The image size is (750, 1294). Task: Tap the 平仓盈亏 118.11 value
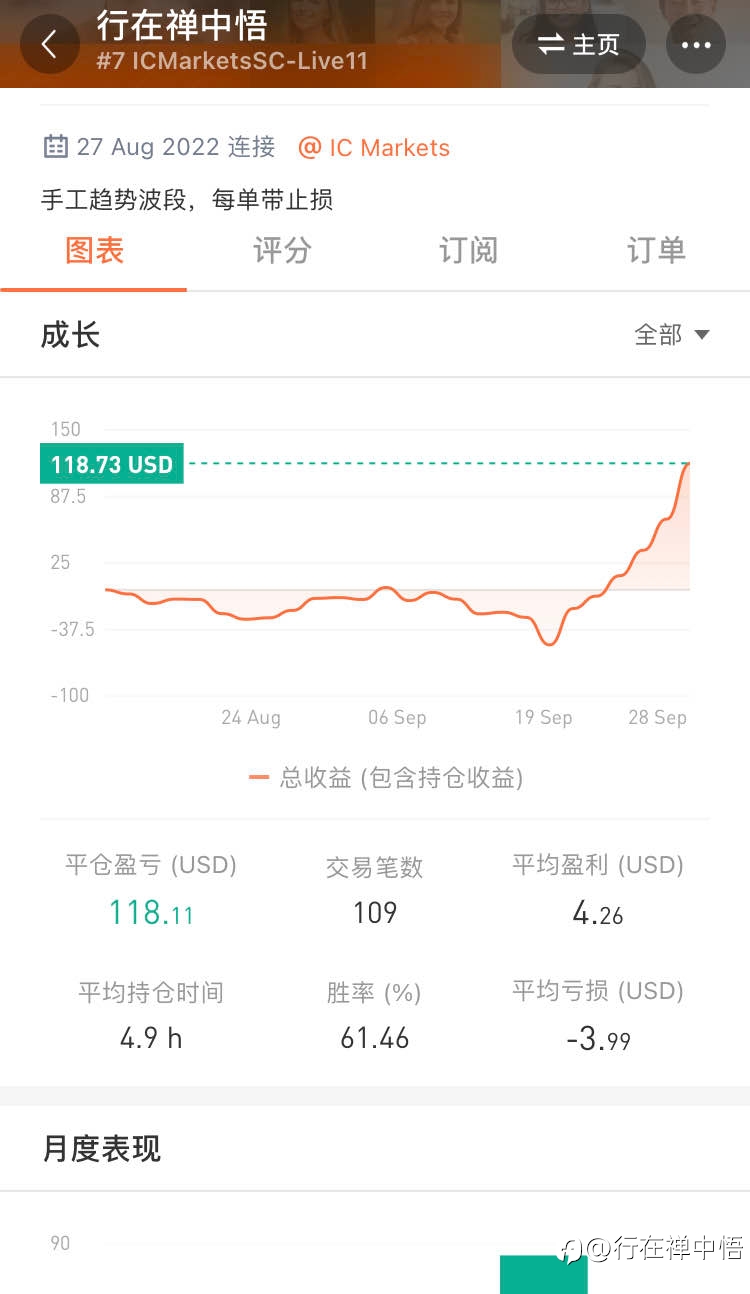(x=151, y=912)
